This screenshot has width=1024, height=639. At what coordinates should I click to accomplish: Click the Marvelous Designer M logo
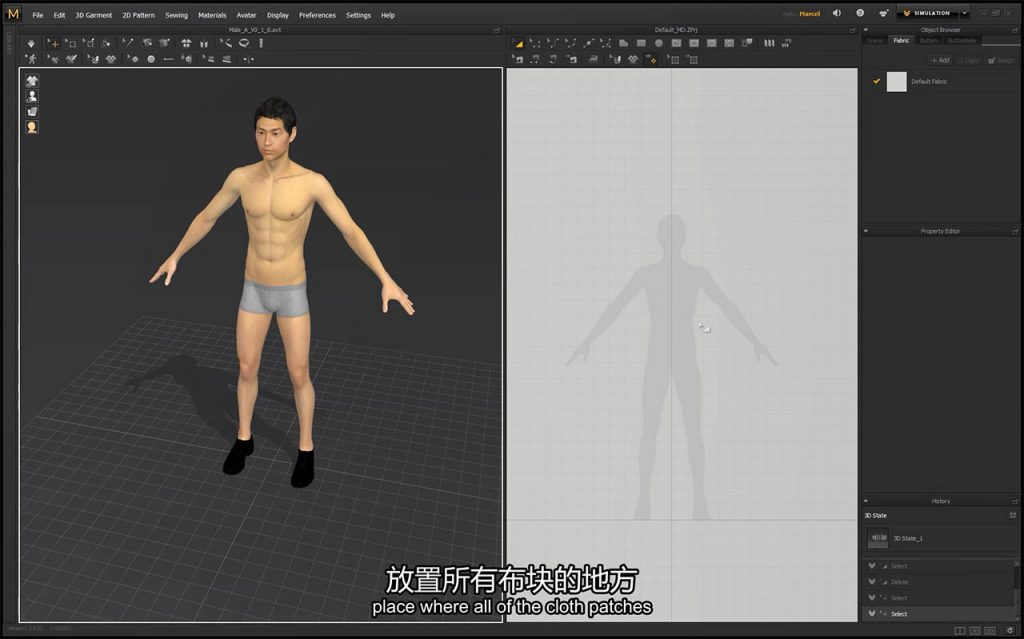13,13
